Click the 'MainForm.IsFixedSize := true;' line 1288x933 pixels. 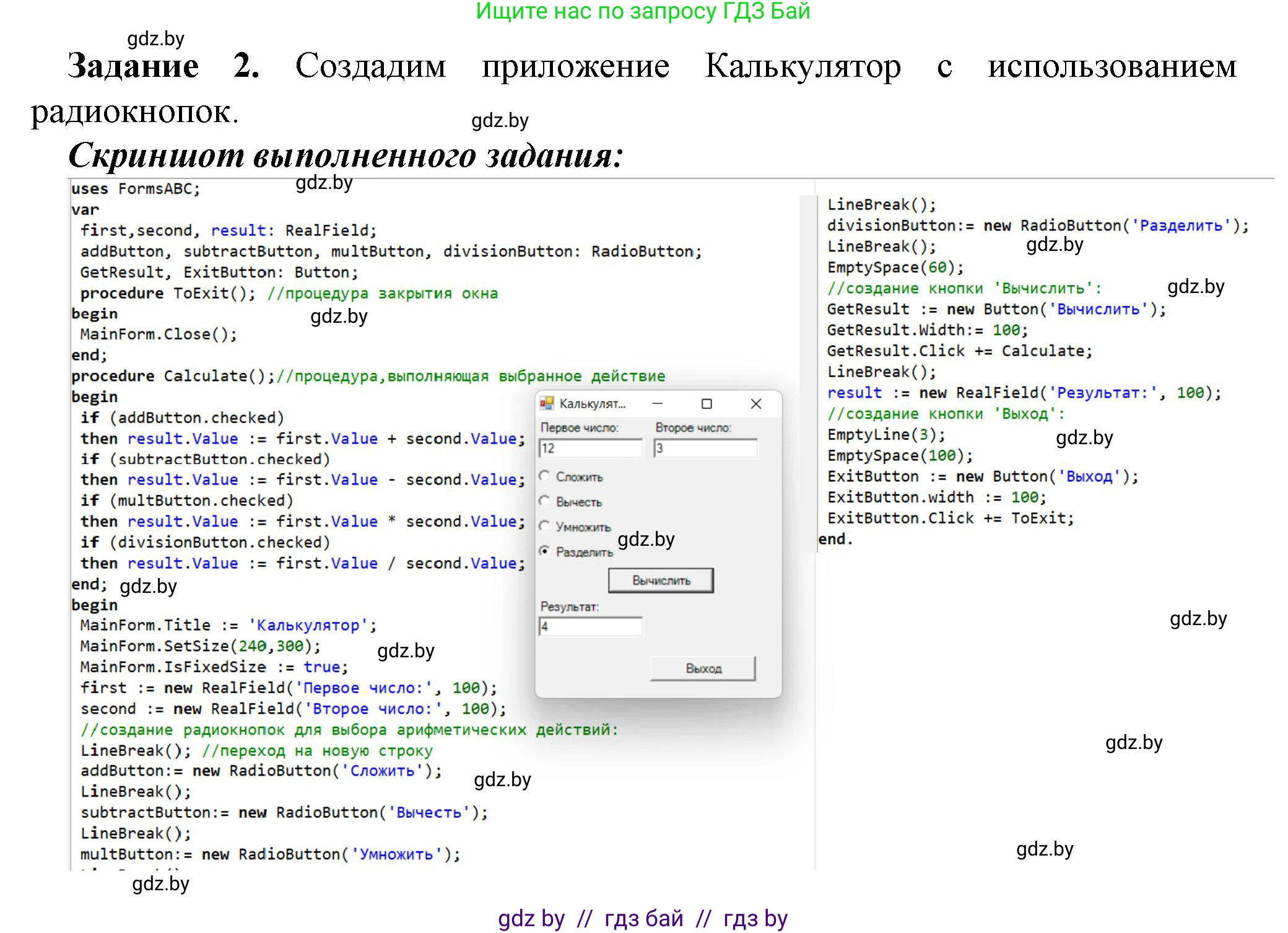pos(214,667)
